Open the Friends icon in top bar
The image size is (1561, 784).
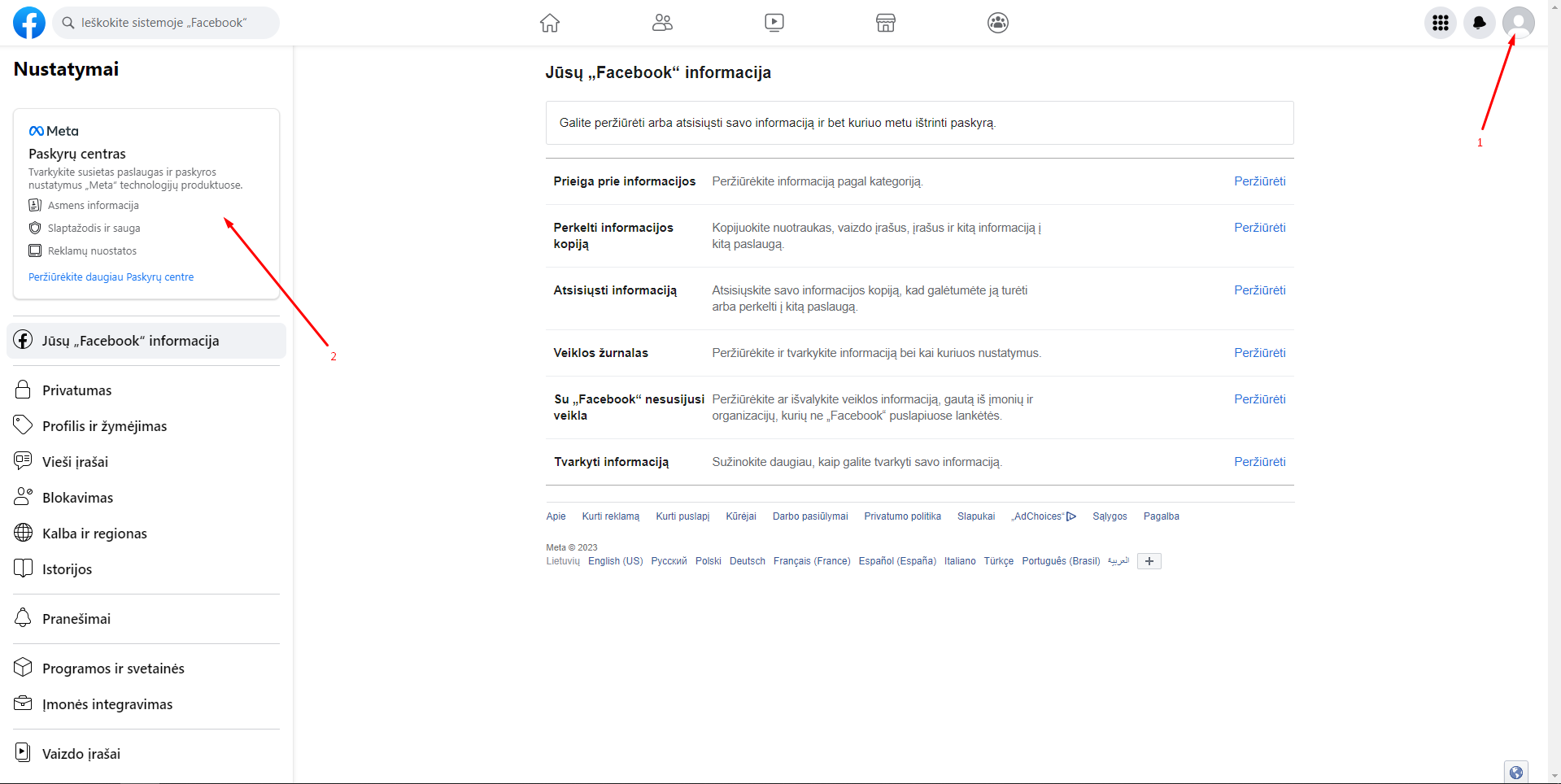click(x=662, y=23)
